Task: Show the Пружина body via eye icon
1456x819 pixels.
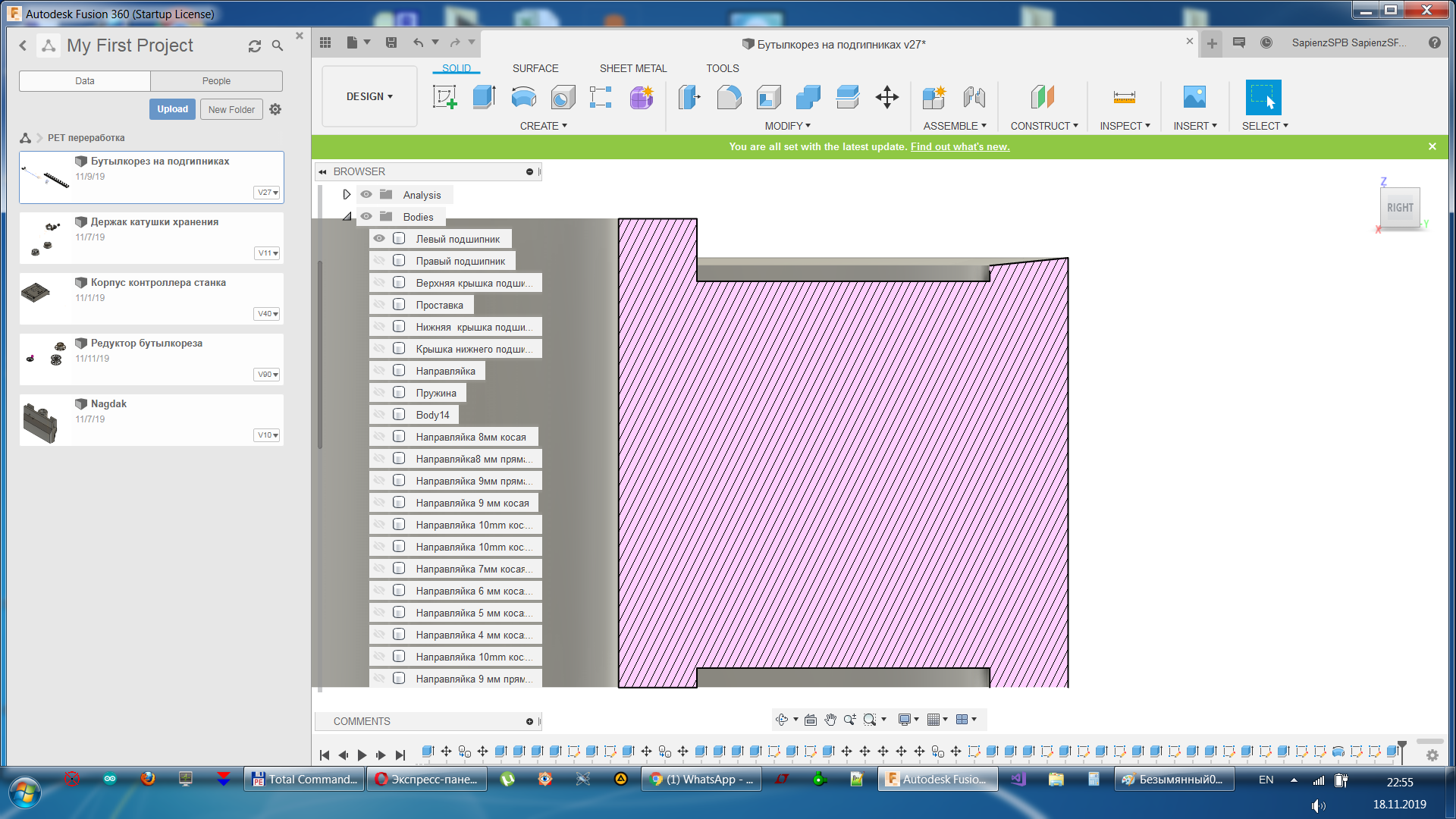Action: click(379, 393)
